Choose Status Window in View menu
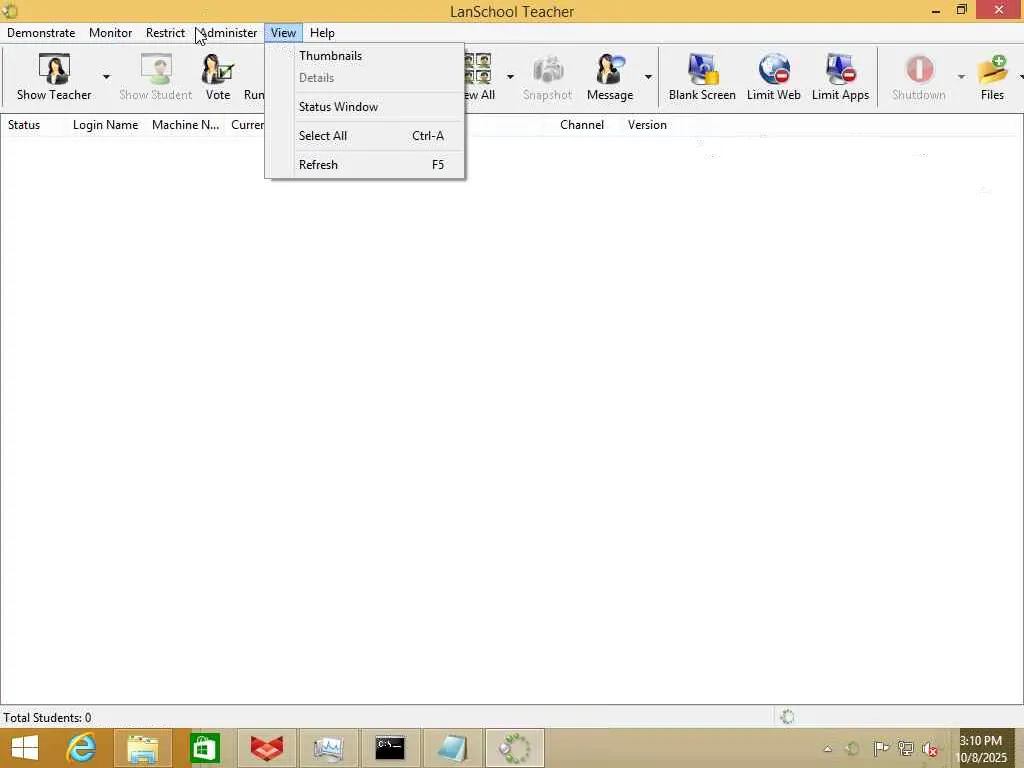Viewport: 1024px width, 768px height. click(x=365, y=106)
